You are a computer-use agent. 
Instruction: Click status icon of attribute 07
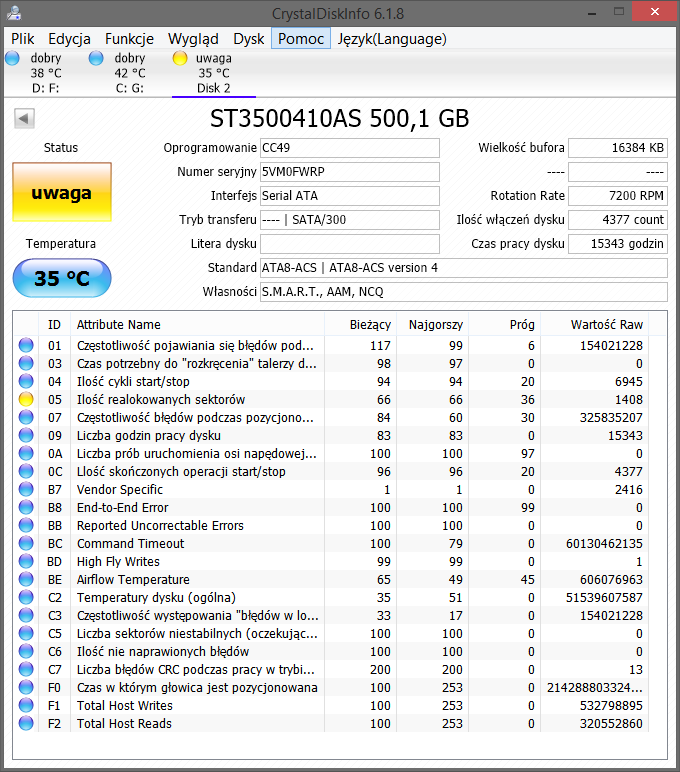(x=26, y=417)
